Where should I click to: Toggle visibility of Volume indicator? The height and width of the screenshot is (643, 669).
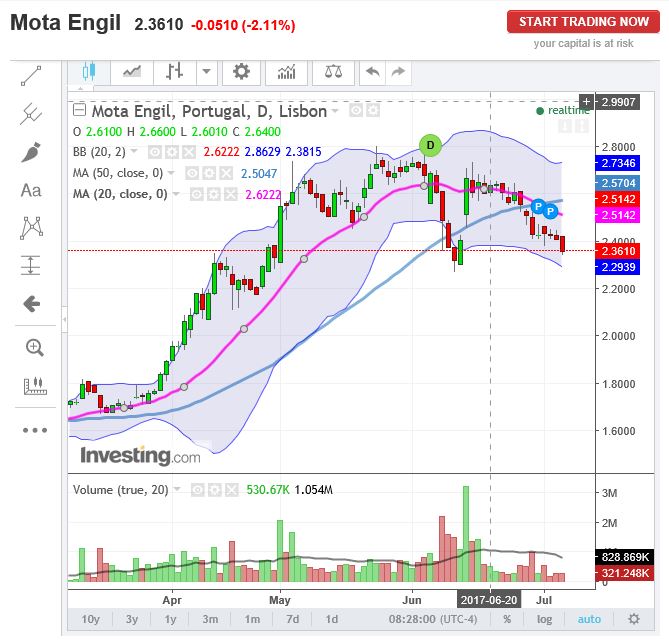(x=197, y=490)
